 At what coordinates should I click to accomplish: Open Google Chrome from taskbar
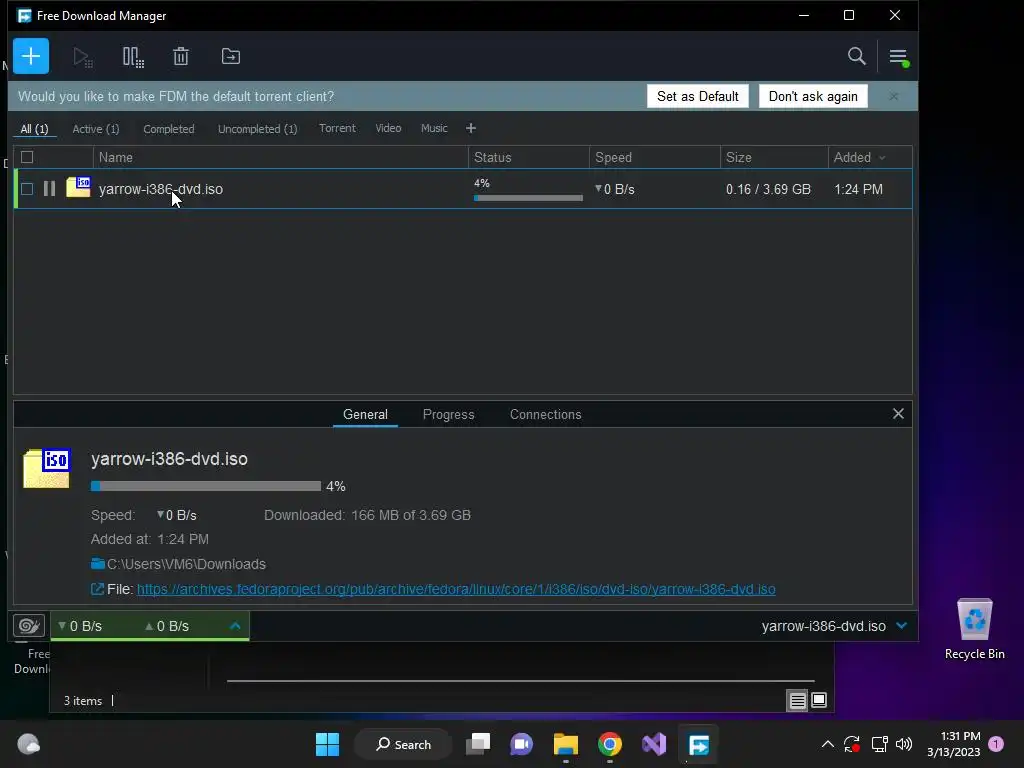(x=609, y=744)
